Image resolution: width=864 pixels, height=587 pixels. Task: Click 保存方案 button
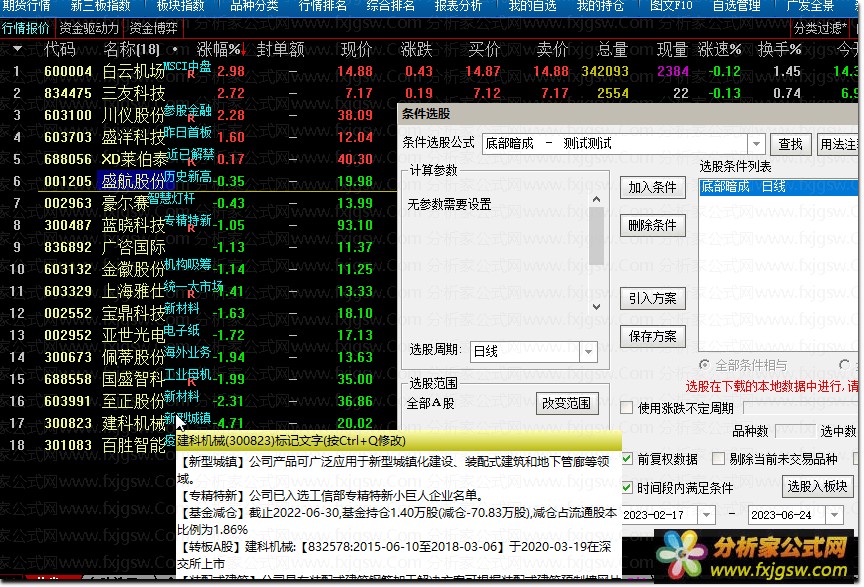pos(652,336)
